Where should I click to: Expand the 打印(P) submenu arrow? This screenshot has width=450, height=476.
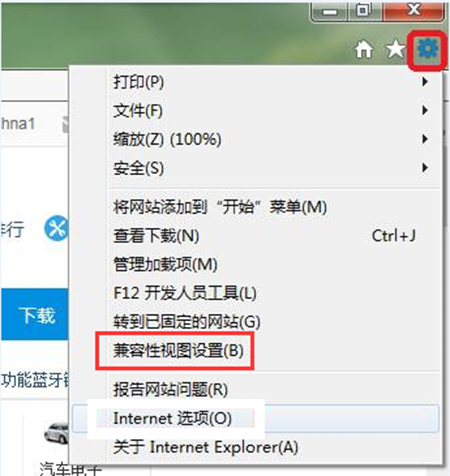tap(425, 81)
